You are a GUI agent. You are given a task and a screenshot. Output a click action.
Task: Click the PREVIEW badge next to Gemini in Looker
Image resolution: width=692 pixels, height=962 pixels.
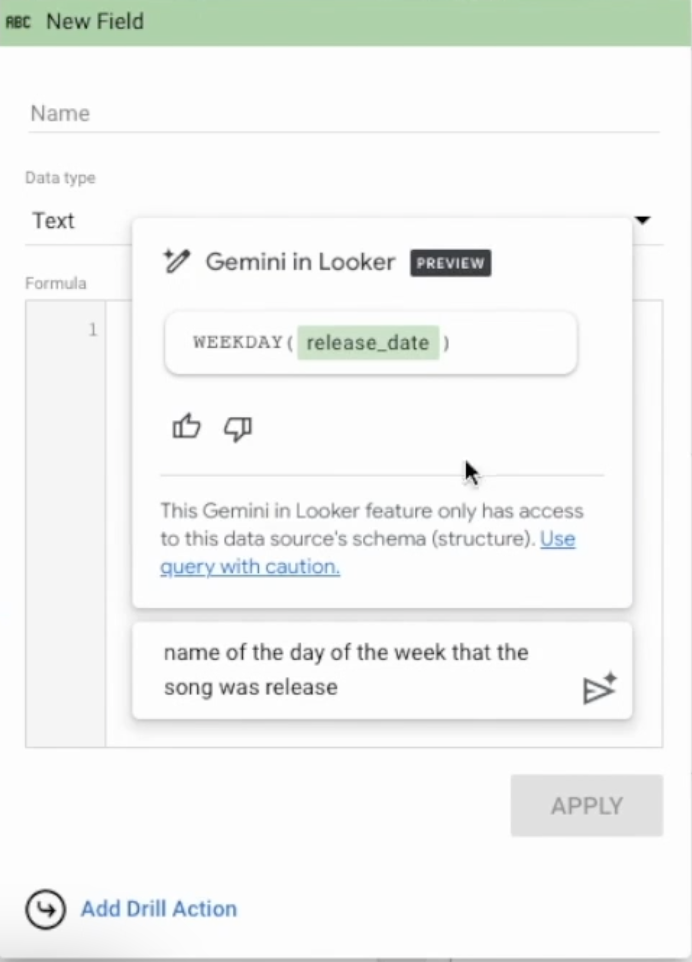[450, 263]
